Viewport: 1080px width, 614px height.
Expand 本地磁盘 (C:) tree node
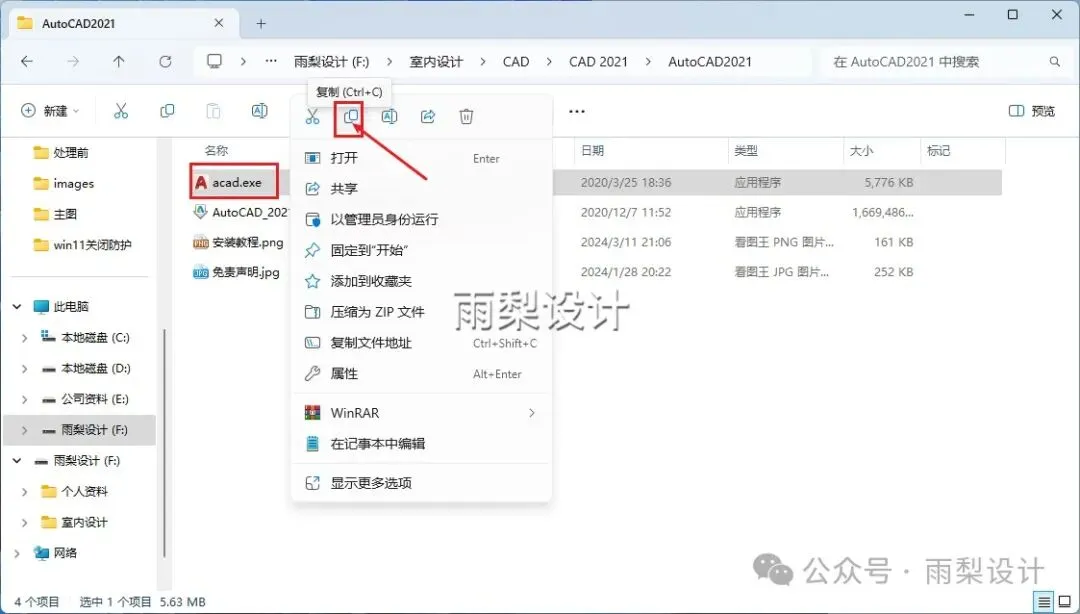25,338
